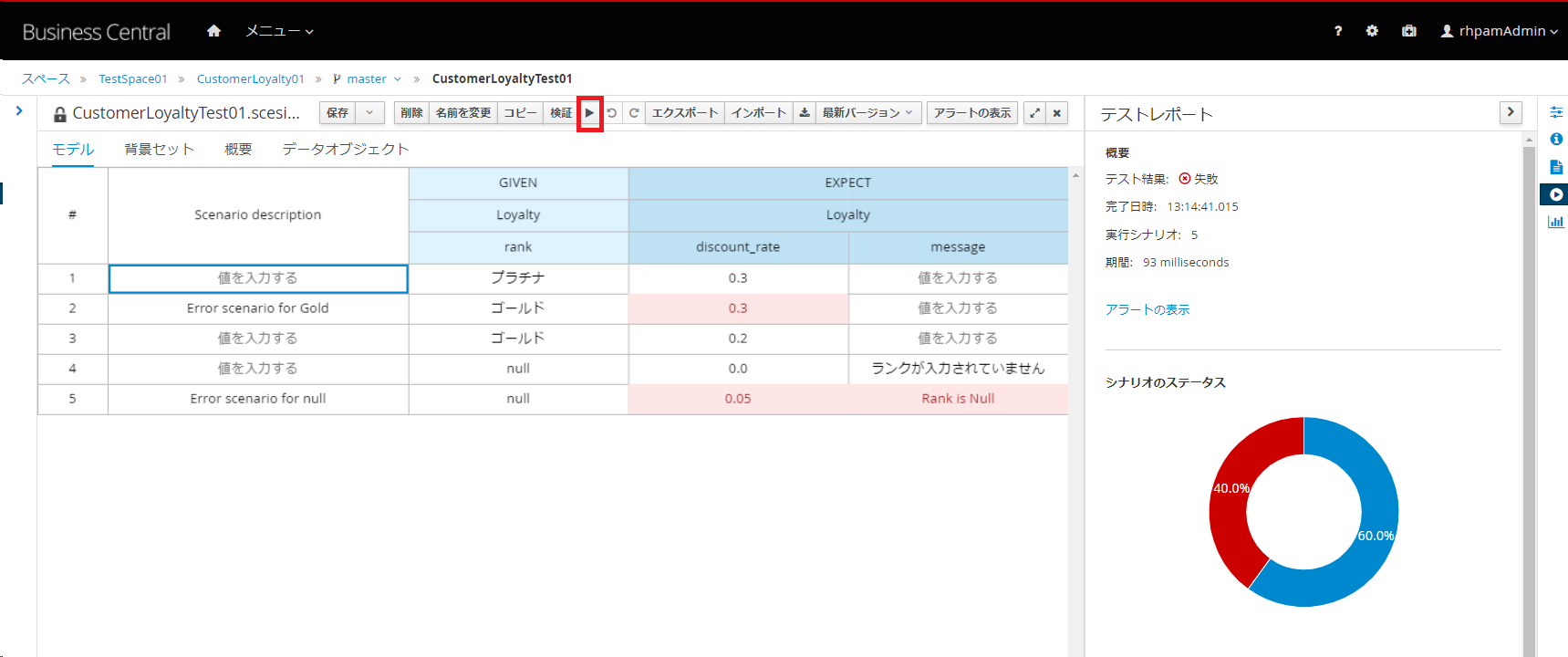Select the プラチナ rank cell

tap(518, 278)
